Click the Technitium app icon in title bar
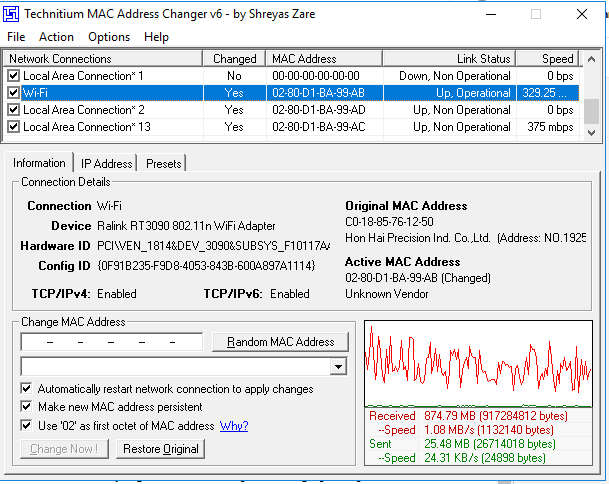Image resolution: width=609 pixels, height=484 pixels. click(x=11, y=14)
